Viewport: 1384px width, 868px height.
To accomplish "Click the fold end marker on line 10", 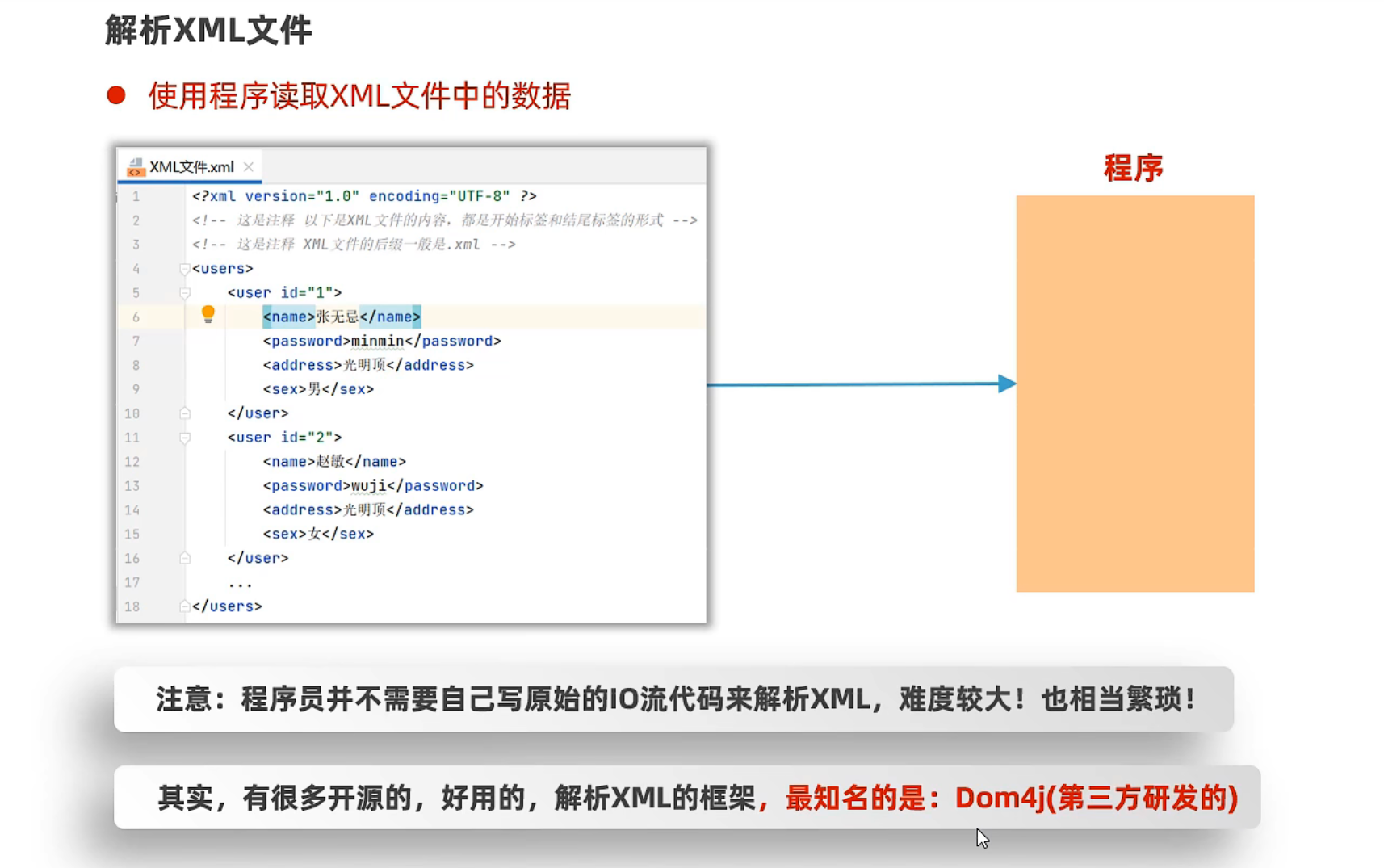I will (185, 413).
